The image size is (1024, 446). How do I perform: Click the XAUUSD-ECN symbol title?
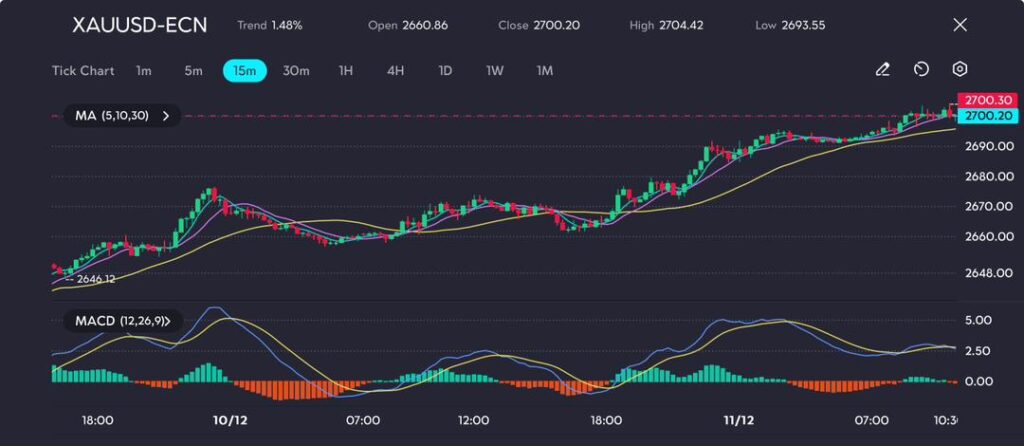[140, 25]
